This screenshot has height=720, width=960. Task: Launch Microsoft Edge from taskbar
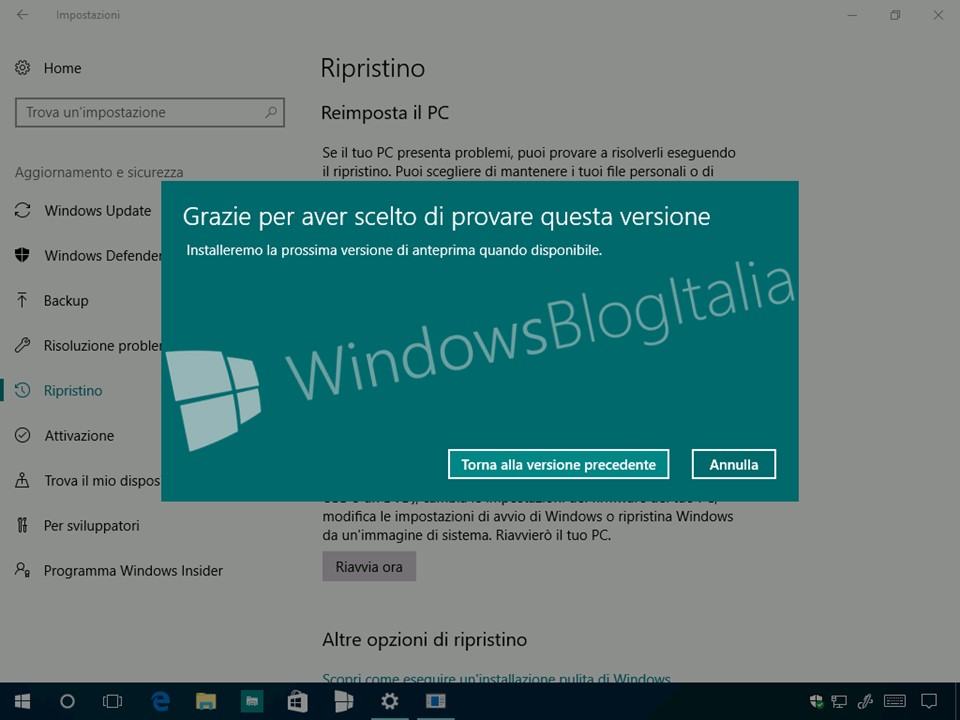160,701
